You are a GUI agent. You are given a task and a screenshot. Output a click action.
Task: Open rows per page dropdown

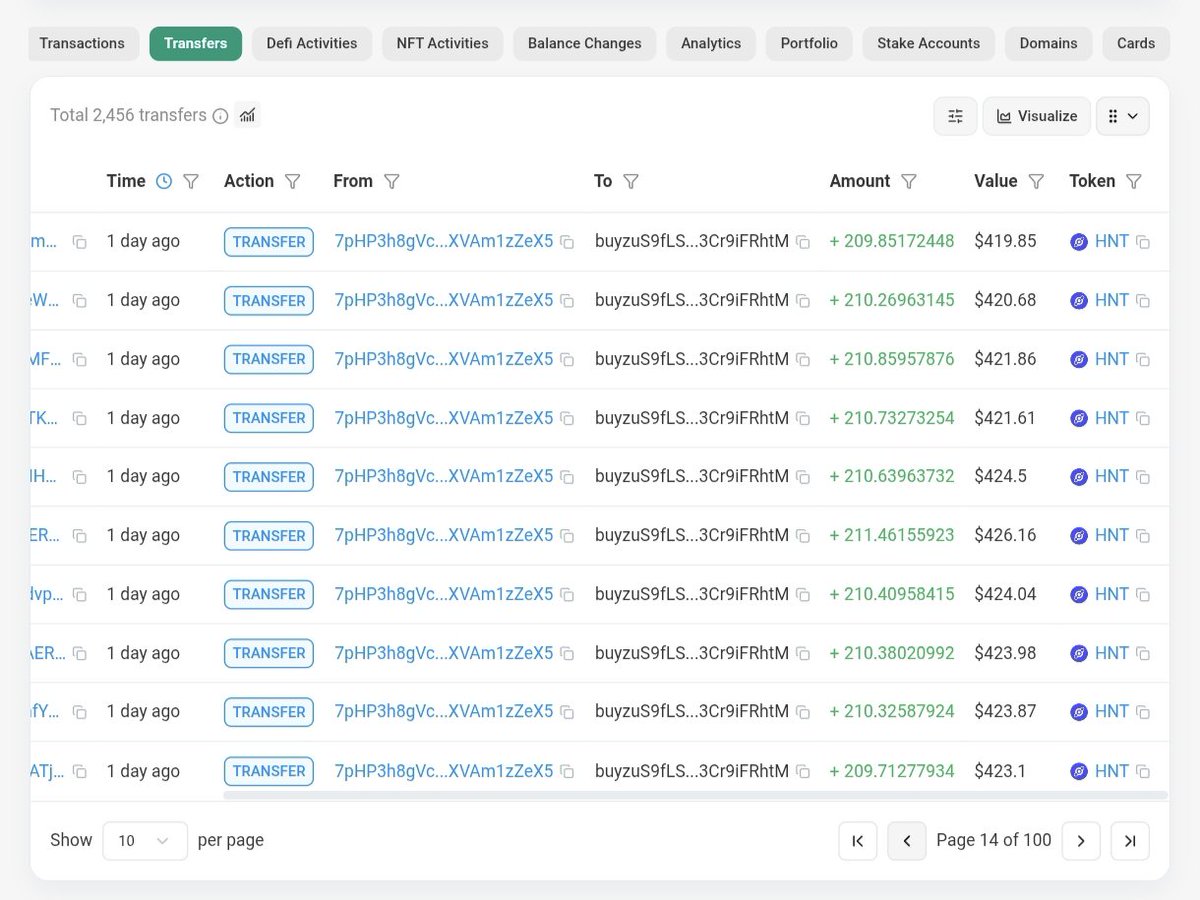pos(145,841)
